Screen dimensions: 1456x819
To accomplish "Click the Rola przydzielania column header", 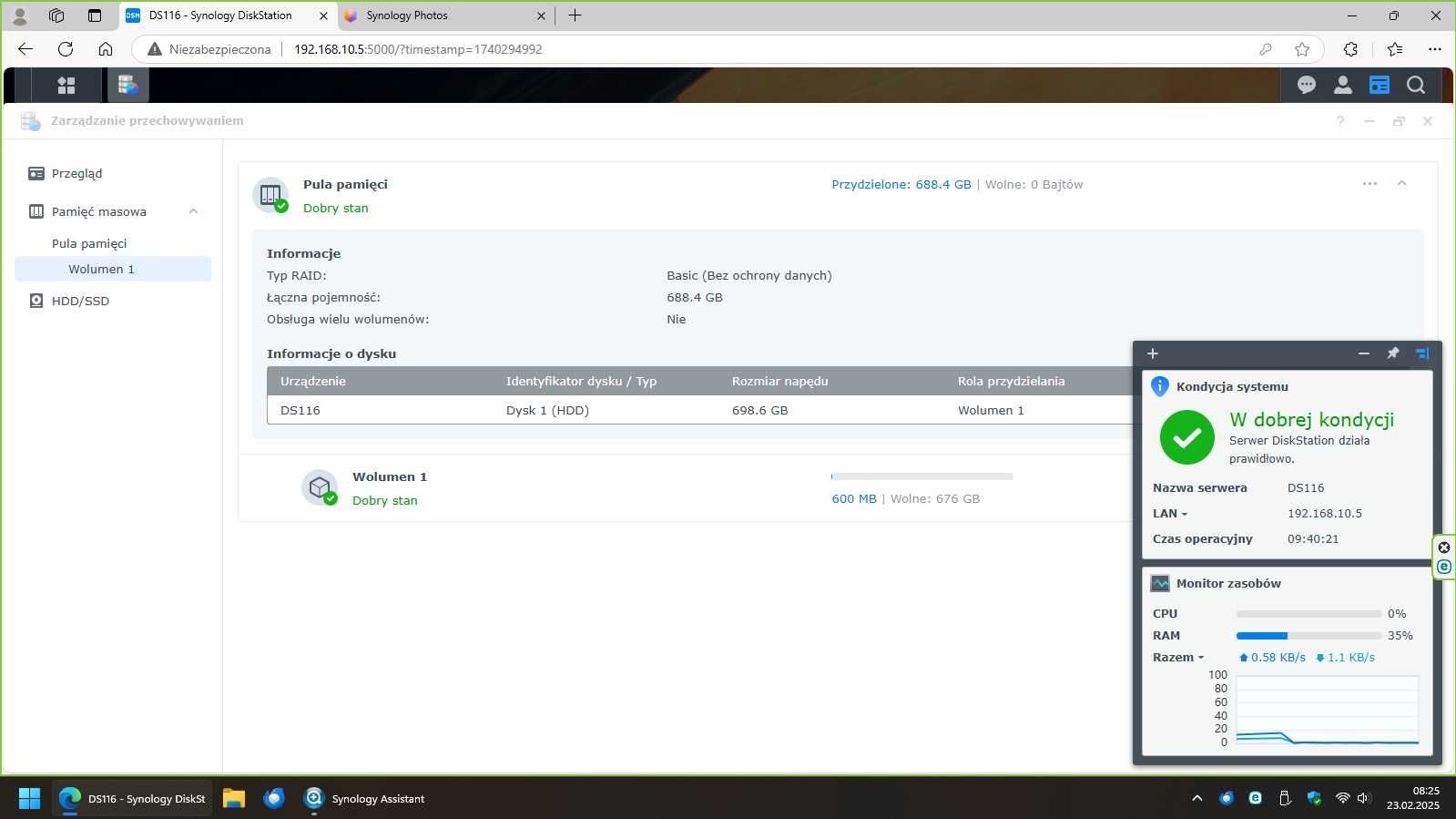I will pos(1011,381).
